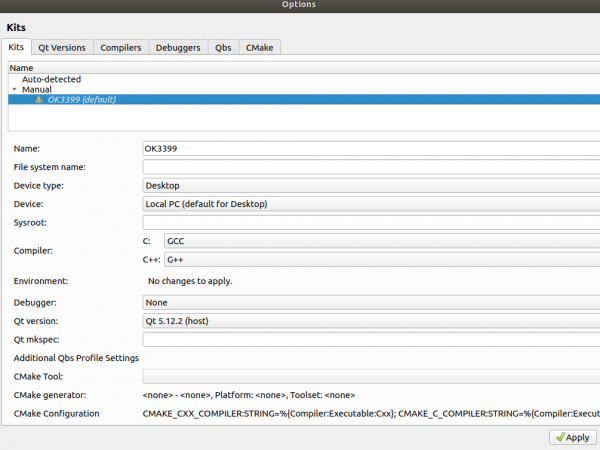Open the Qbs tab

click(x=224, y=47)
